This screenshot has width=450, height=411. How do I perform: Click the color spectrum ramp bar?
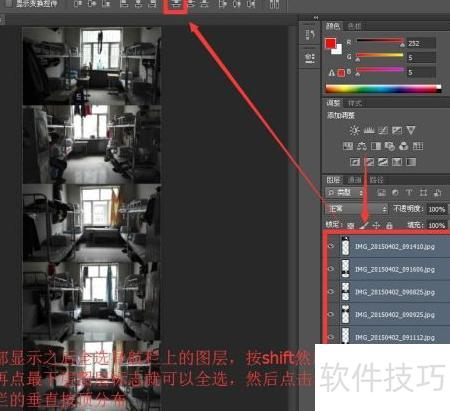383,89
